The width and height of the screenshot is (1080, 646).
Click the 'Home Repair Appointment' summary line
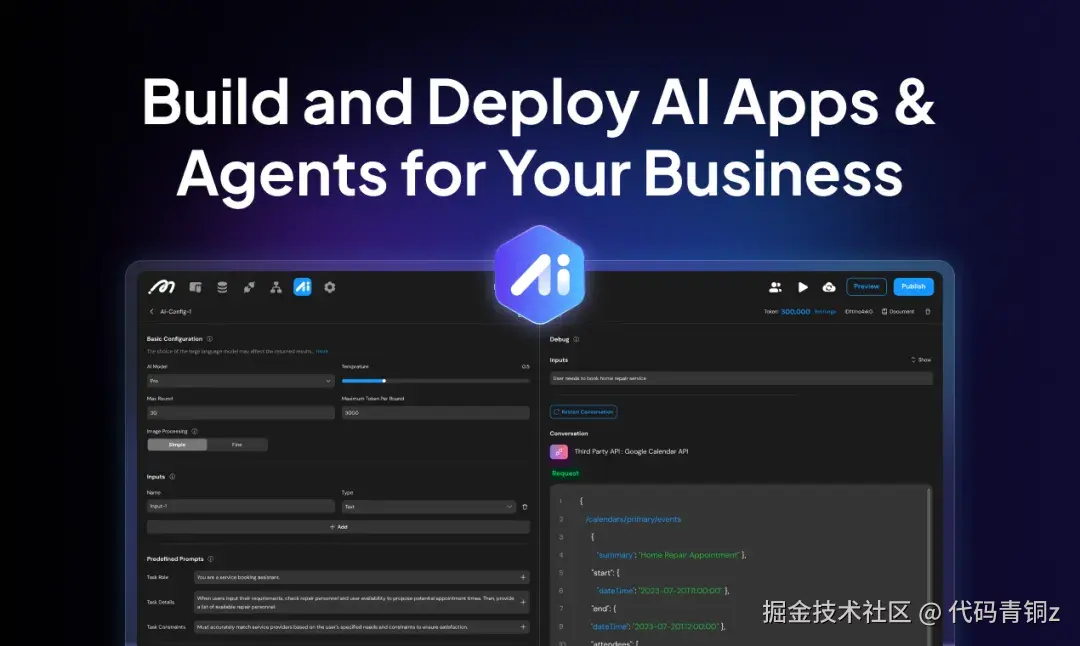(x=672, y=555)
